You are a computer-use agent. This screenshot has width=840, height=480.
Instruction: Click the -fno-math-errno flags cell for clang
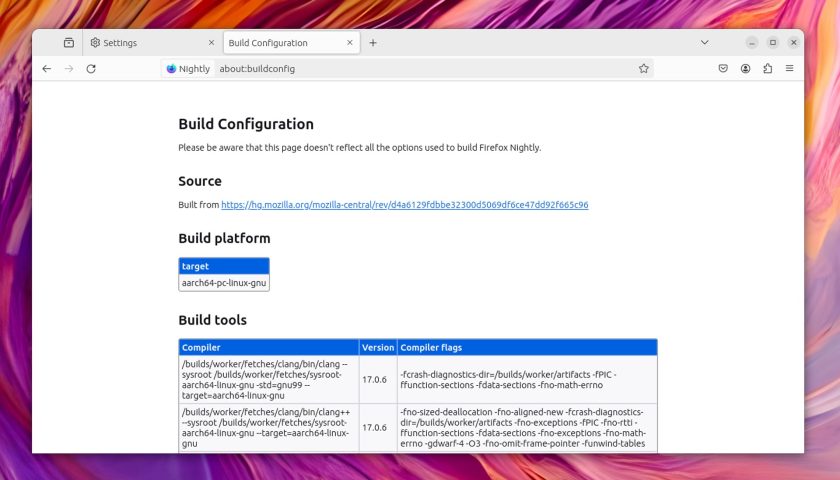click(527, 379)
